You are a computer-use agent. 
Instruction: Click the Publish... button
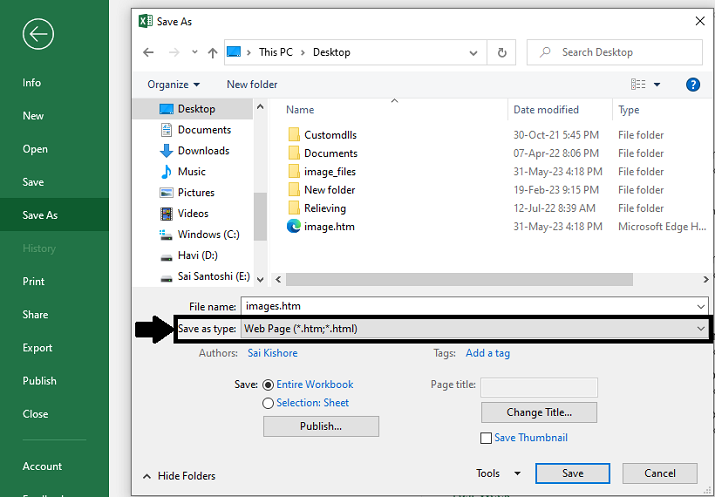coord(321,426)
